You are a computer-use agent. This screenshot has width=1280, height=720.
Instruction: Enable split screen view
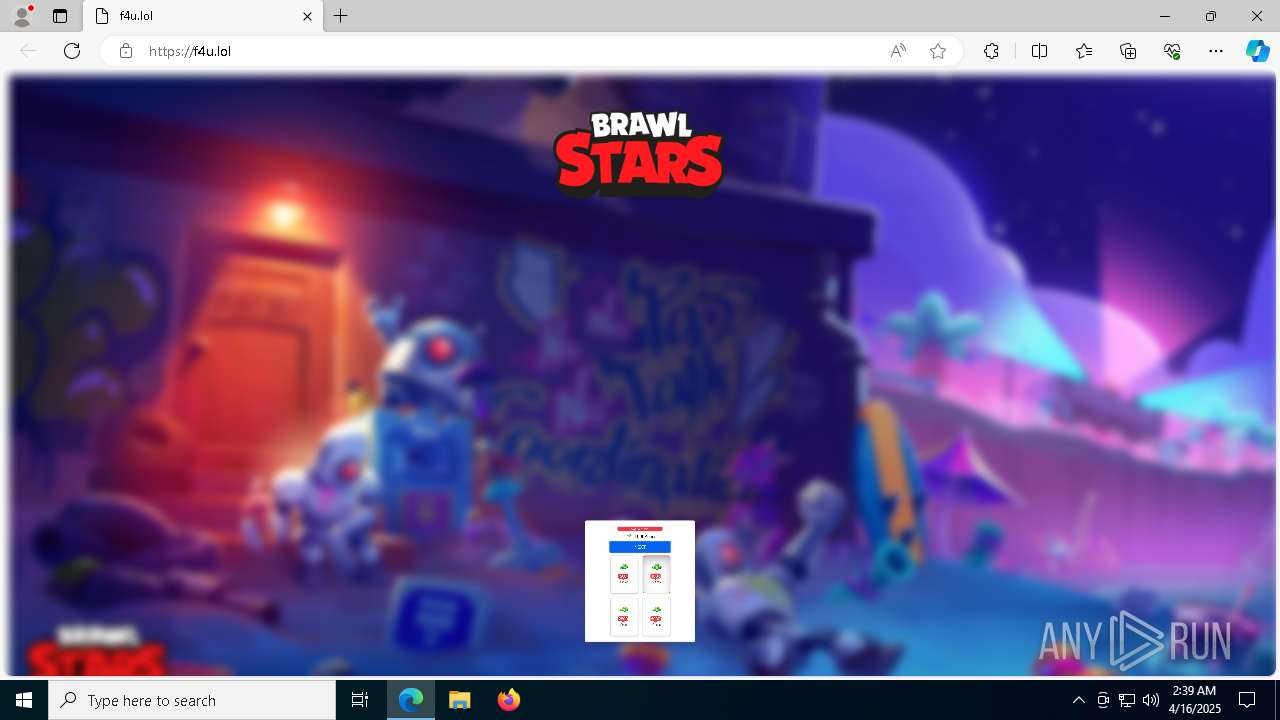click(1039, 51)
